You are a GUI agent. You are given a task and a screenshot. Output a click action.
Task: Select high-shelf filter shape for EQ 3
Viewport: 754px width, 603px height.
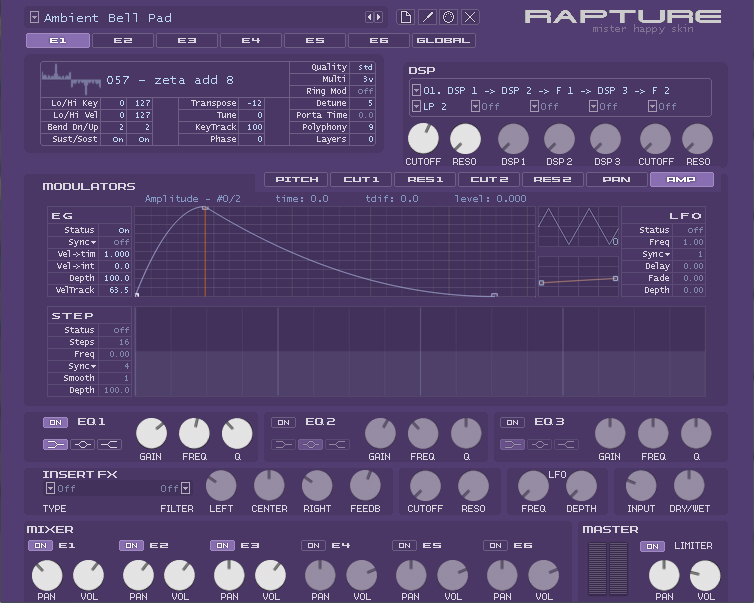click(567, 444)
